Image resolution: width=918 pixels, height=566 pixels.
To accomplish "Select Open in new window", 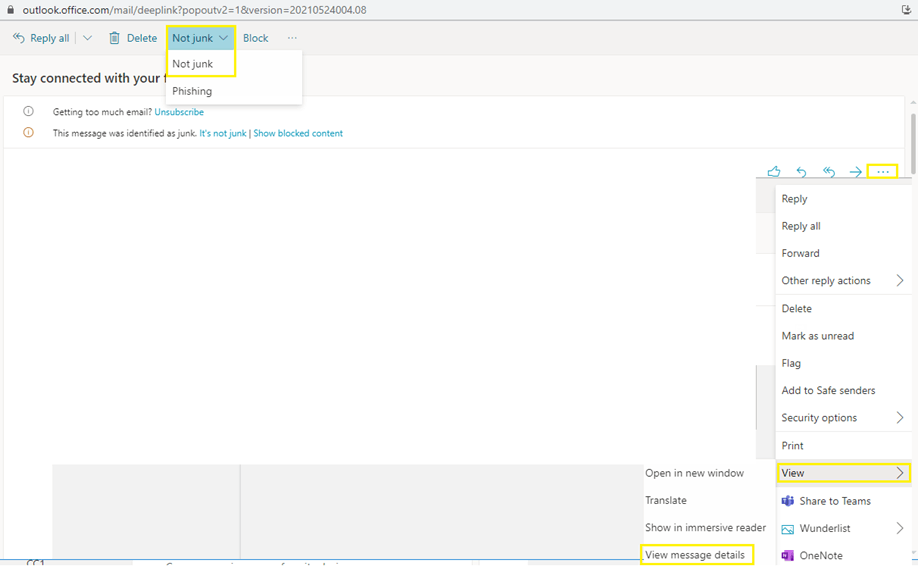I will (x=694, y=473).
